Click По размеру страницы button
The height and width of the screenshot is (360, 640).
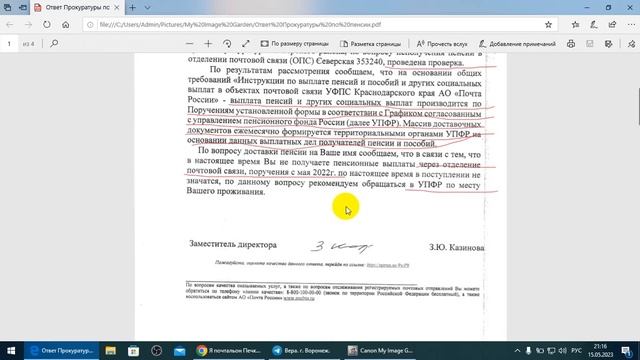pos(295,43)
